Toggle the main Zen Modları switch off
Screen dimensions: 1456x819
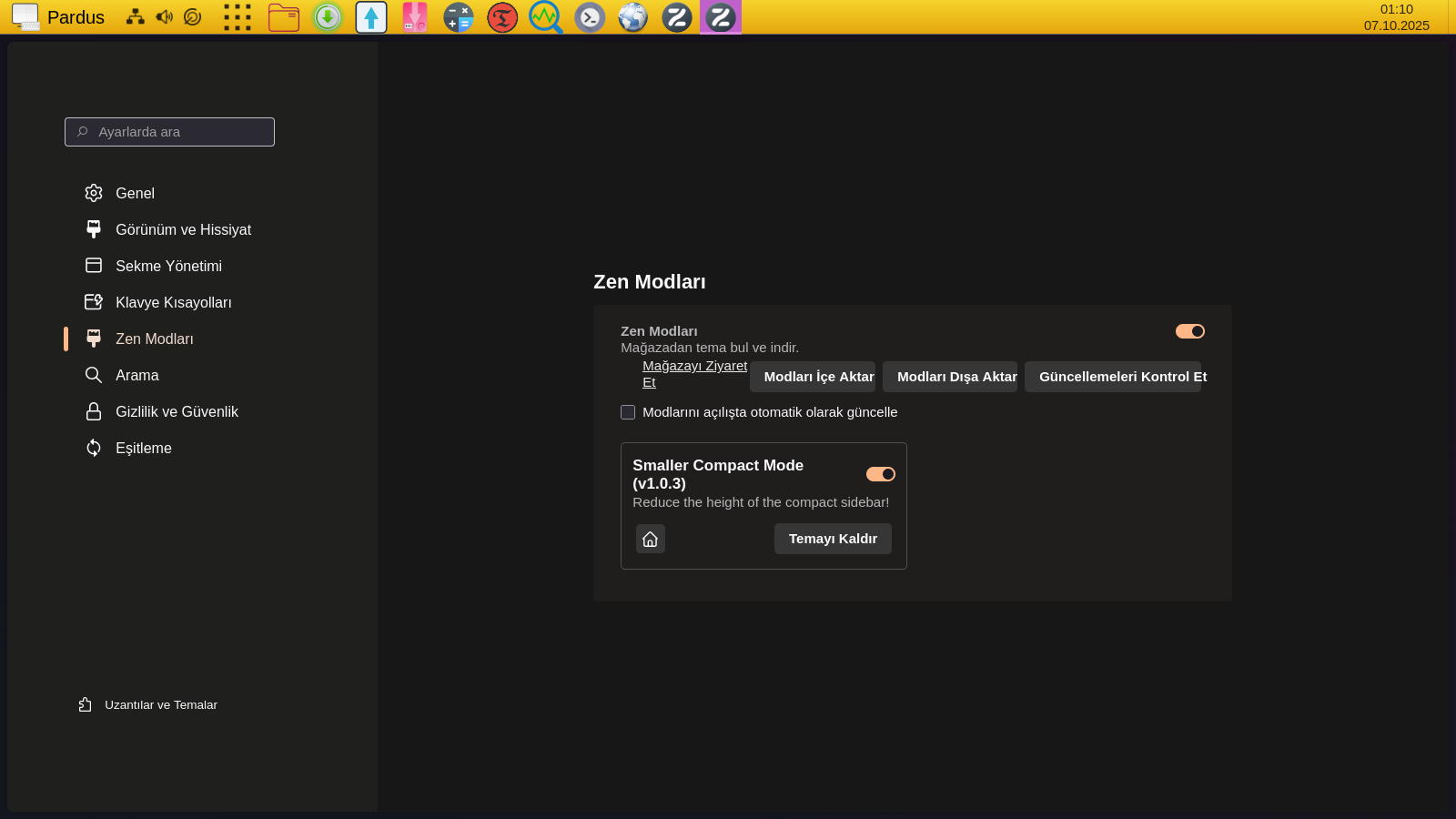click(1189, 331)
